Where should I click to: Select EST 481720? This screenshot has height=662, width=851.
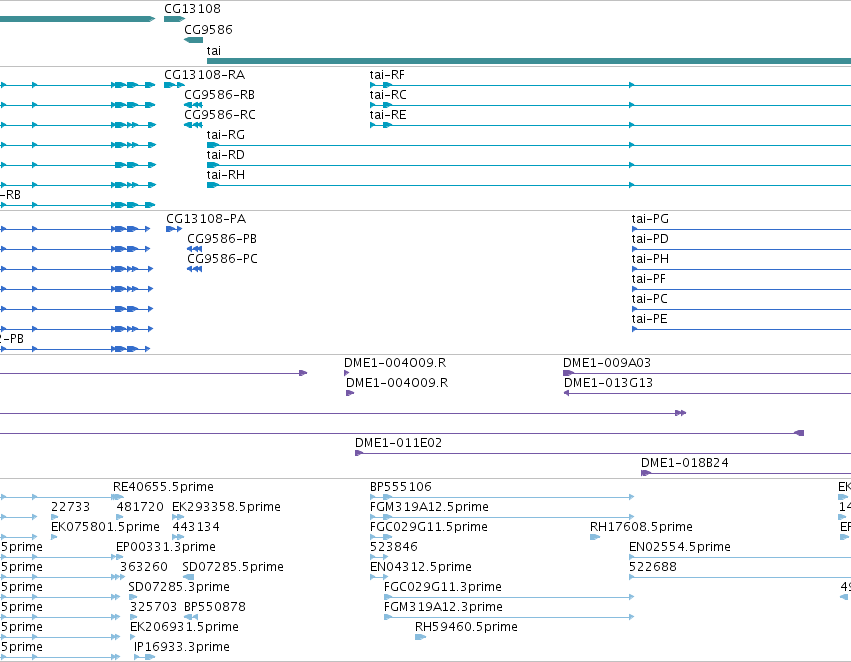pos(139,507)
